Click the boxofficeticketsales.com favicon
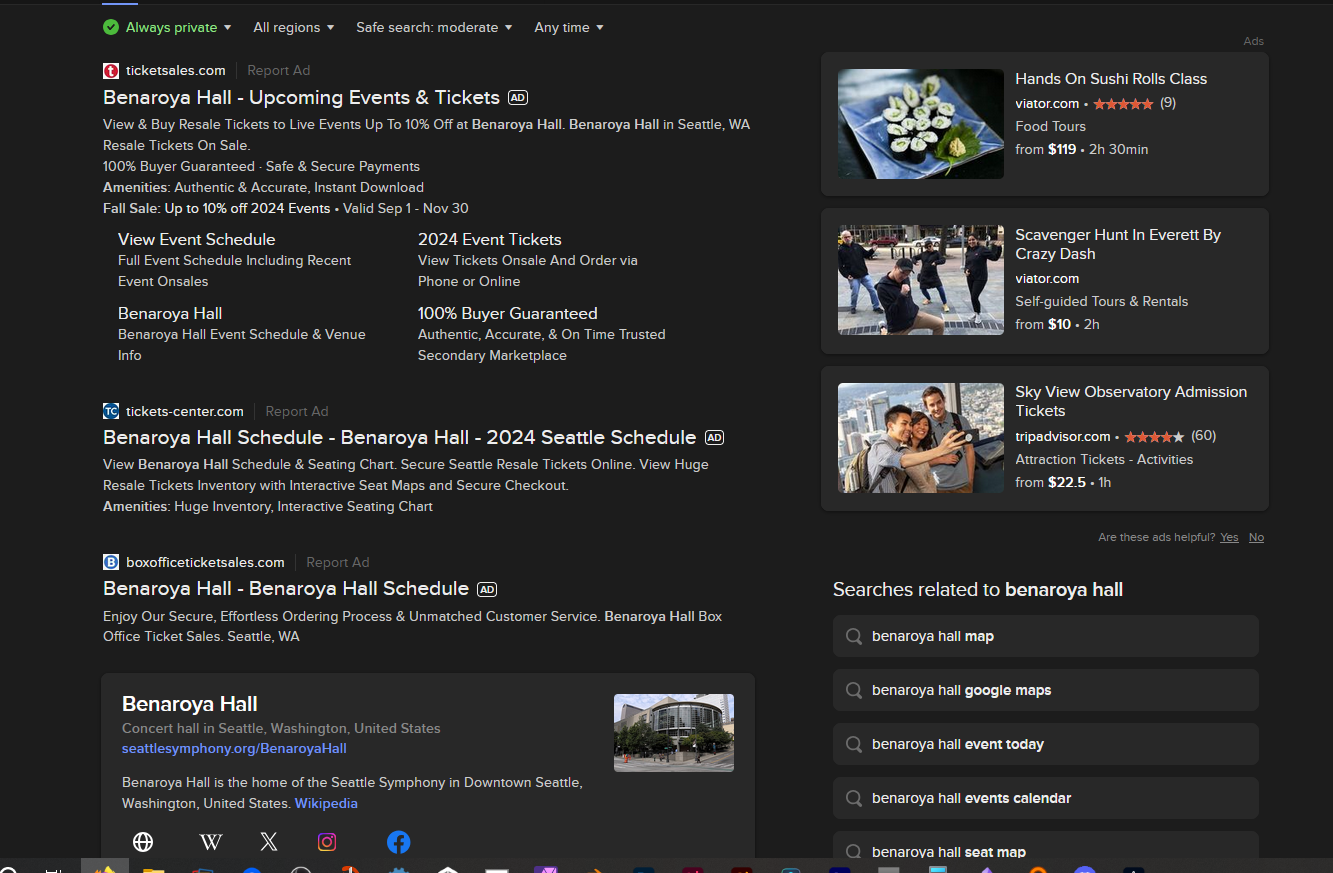 tap(111, 562)
